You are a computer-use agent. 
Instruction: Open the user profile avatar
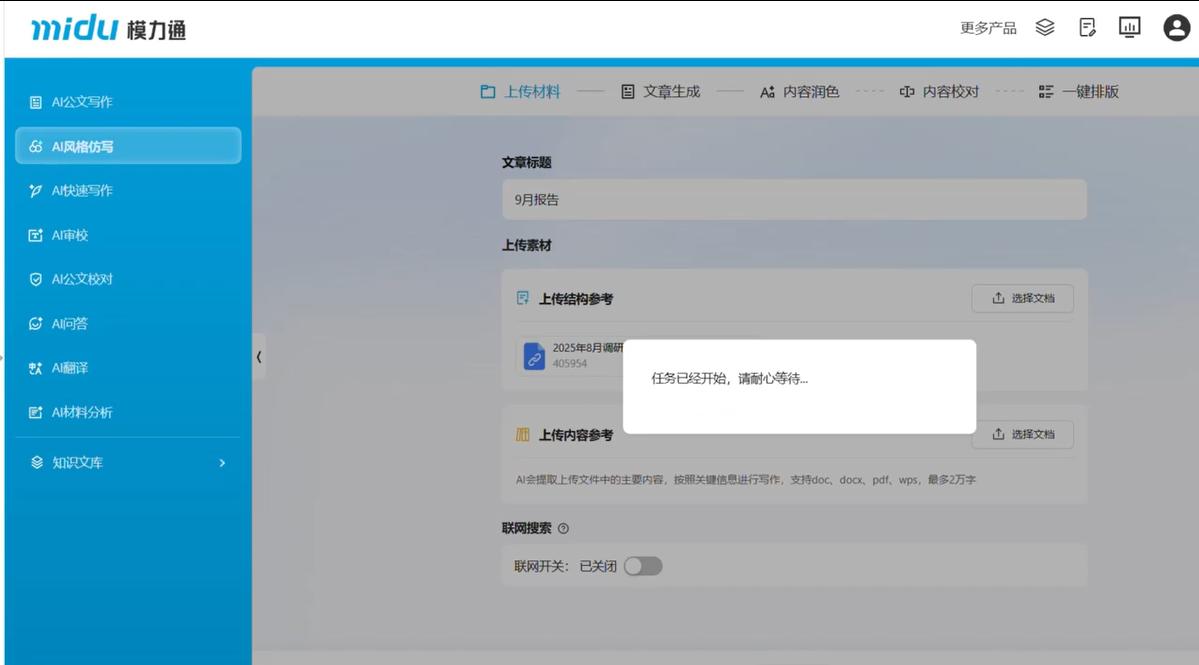(1176, 28)
